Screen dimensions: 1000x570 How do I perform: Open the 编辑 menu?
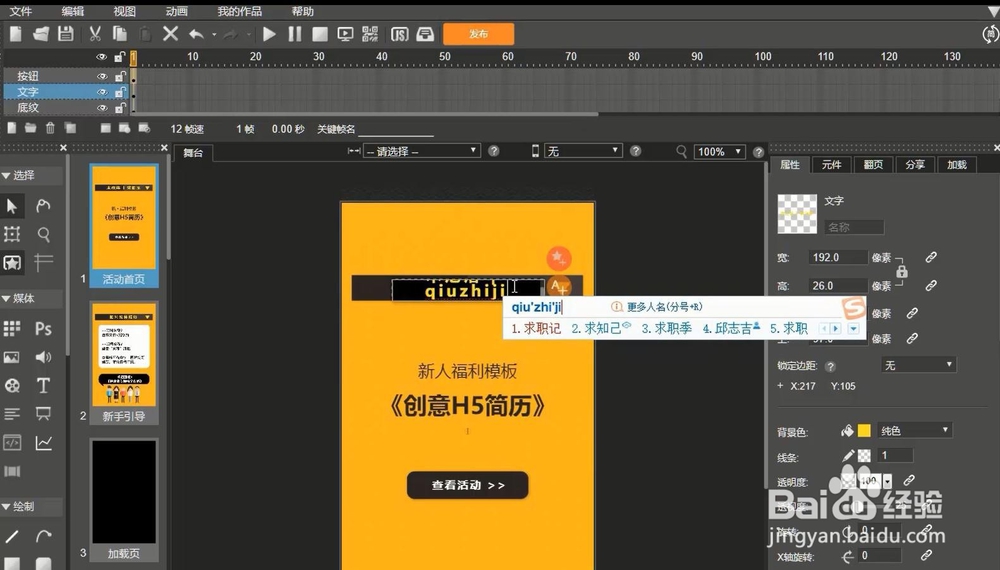pos(73,11)
